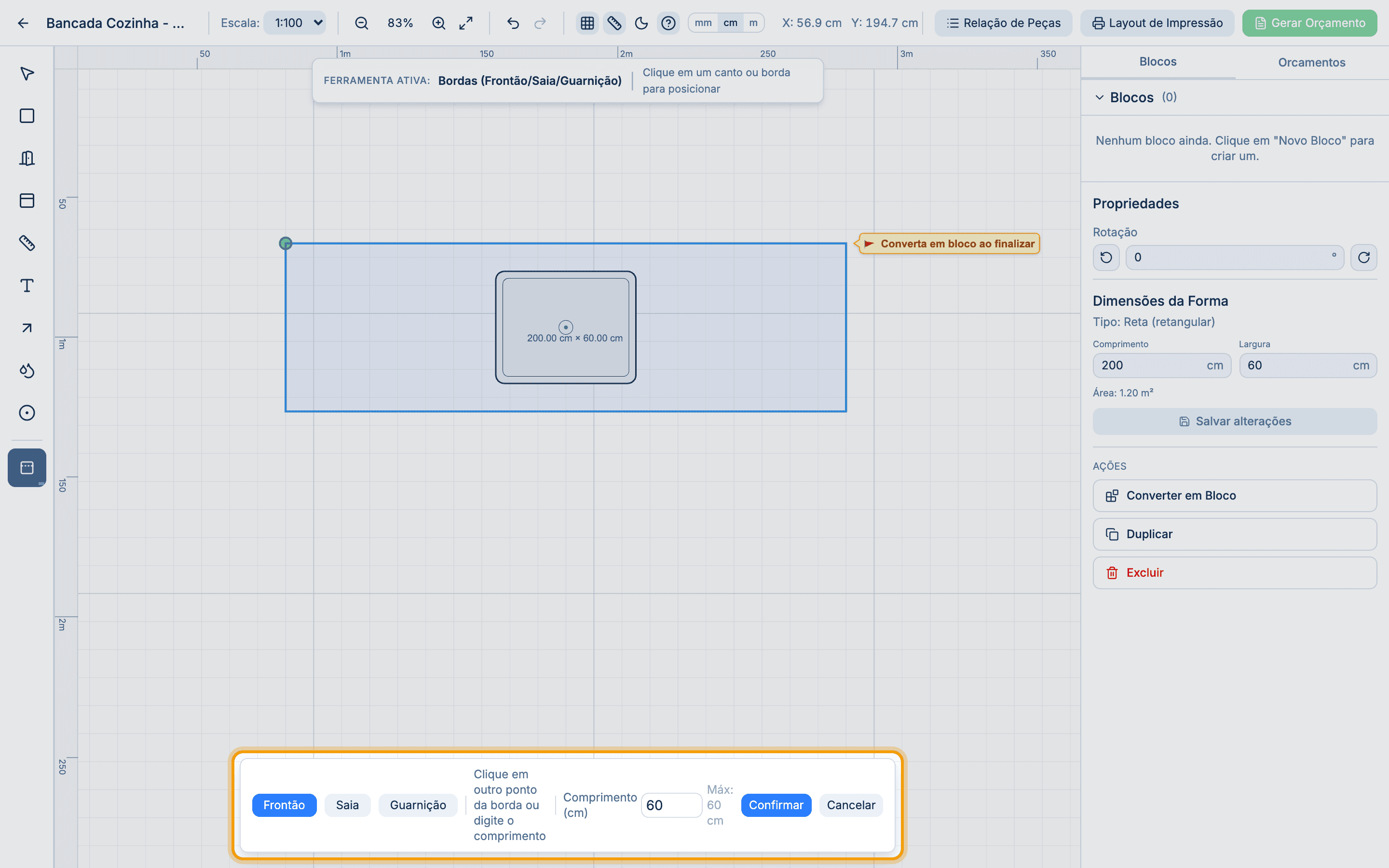
Task: Select the Text tool
Action: (x=27, y=285)
